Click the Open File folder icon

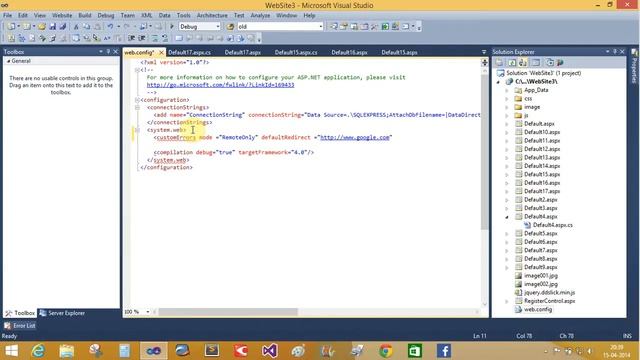(x=42, y=27)
